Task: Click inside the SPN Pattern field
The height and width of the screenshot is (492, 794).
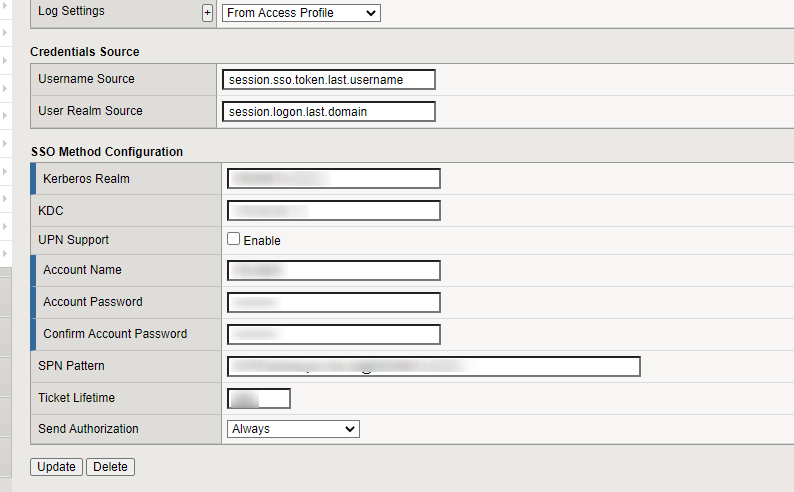Action: point(434,366)
